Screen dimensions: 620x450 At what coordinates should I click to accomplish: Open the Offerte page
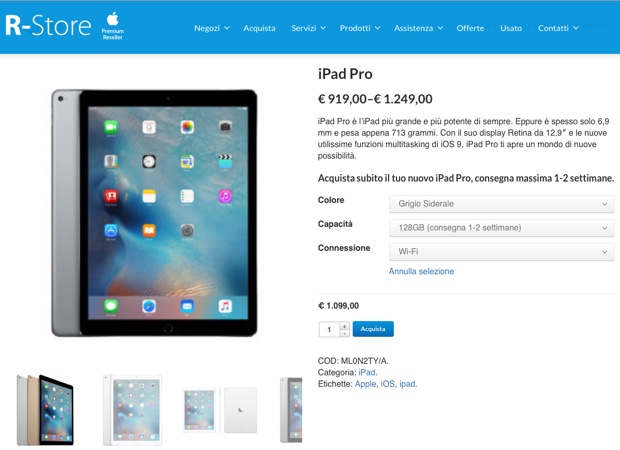[470, 28]
